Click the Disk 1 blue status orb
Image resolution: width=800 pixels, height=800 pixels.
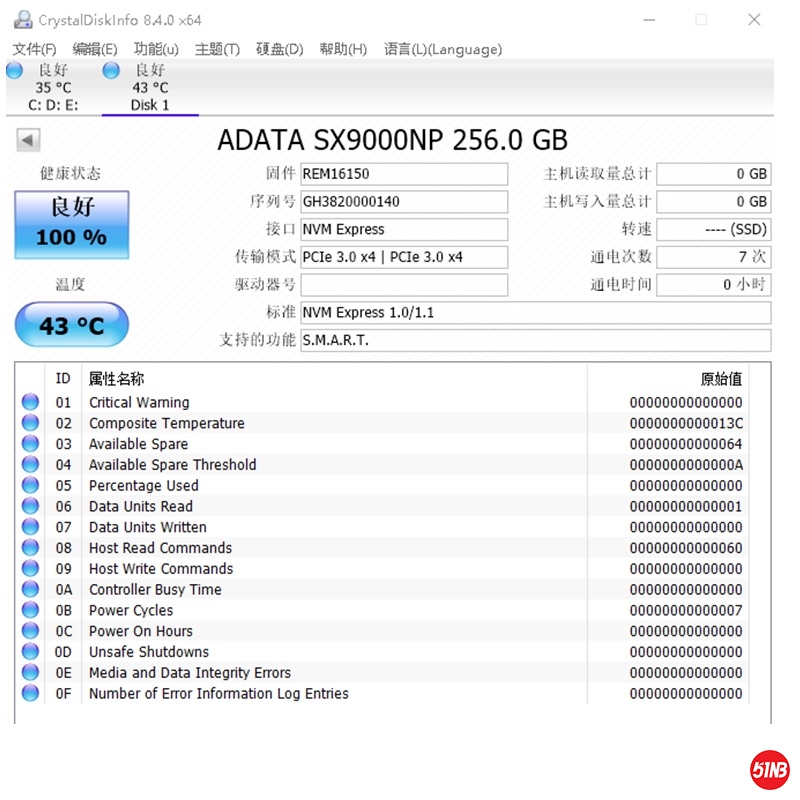click(x=112, y=70)
